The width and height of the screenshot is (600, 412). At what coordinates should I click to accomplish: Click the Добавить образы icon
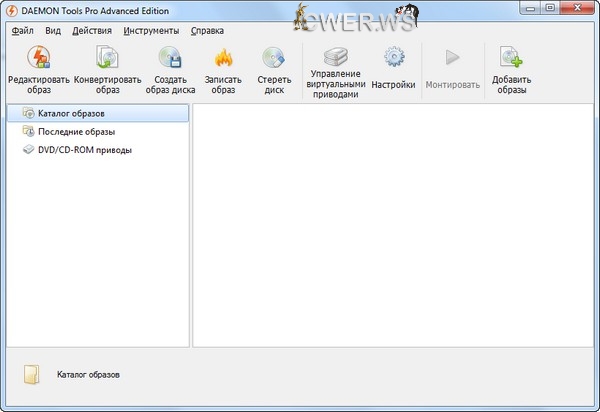click(511, 60)
